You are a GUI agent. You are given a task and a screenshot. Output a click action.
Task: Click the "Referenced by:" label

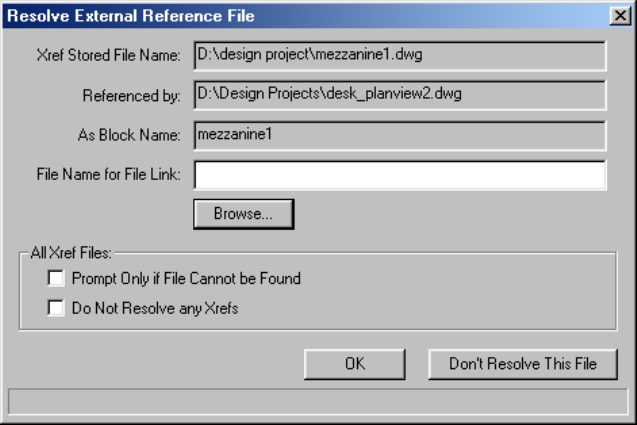133,97
